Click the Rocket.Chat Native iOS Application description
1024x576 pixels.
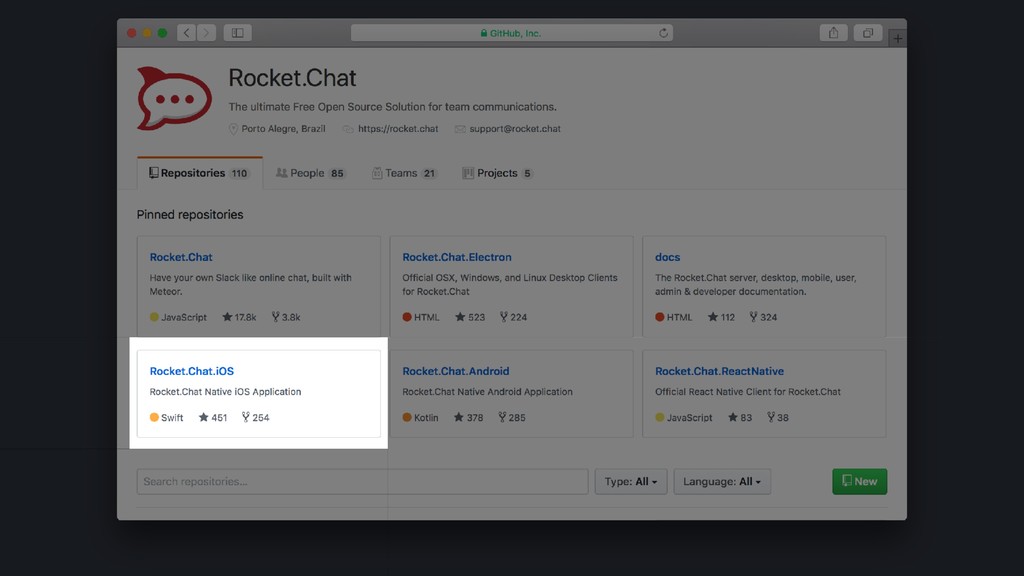point(225,392)
